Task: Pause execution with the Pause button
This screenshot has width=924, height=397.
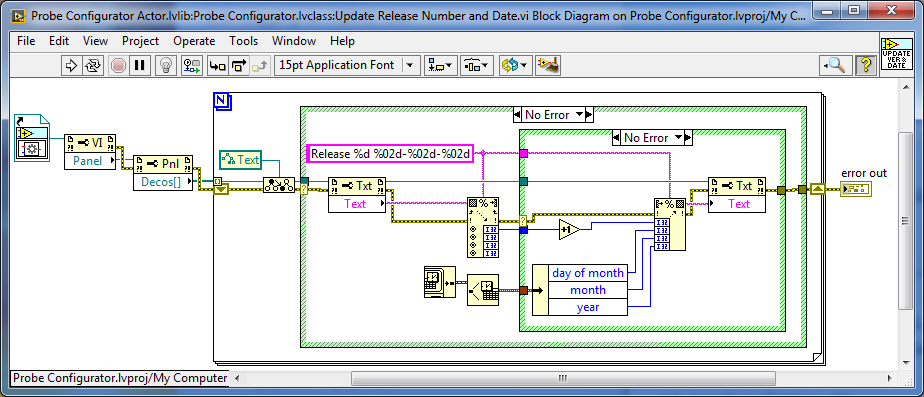Action: click(139, 65)
